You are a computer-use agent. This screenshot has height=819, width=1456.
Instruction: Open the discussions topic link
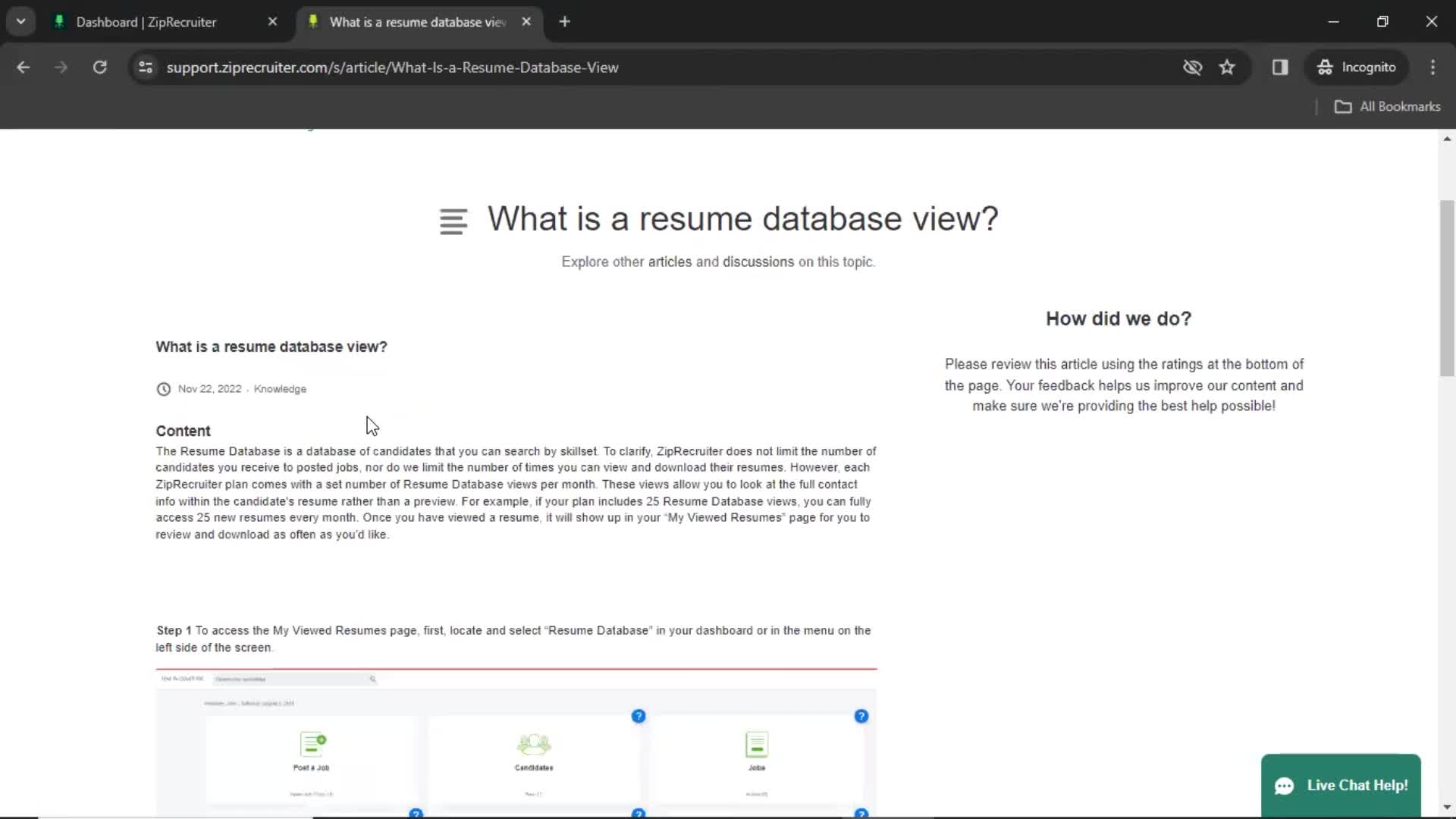[758, 262]
